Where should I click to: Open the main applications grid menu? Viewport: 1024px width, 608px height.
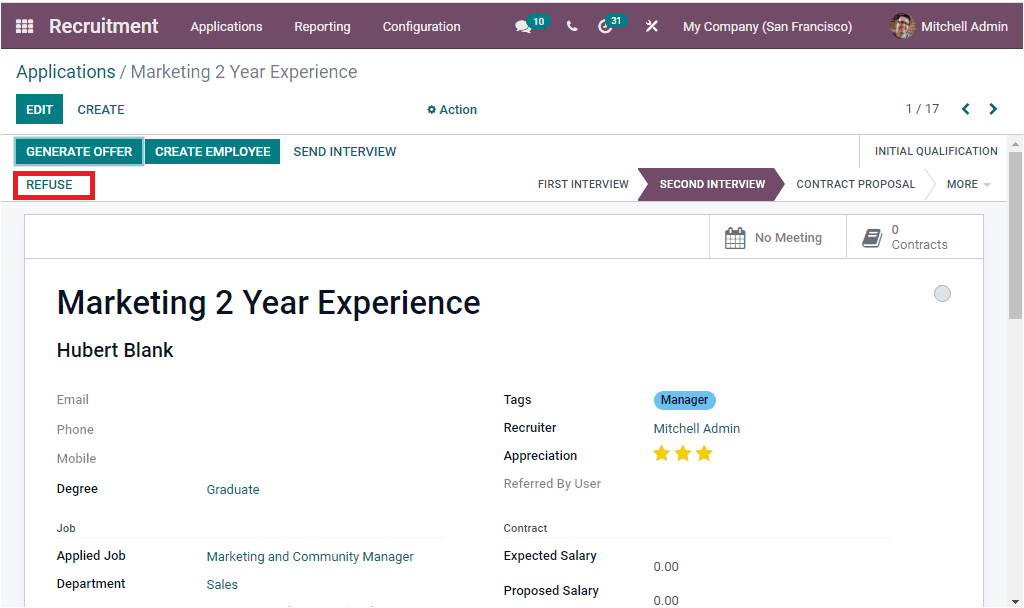point(24,25)
